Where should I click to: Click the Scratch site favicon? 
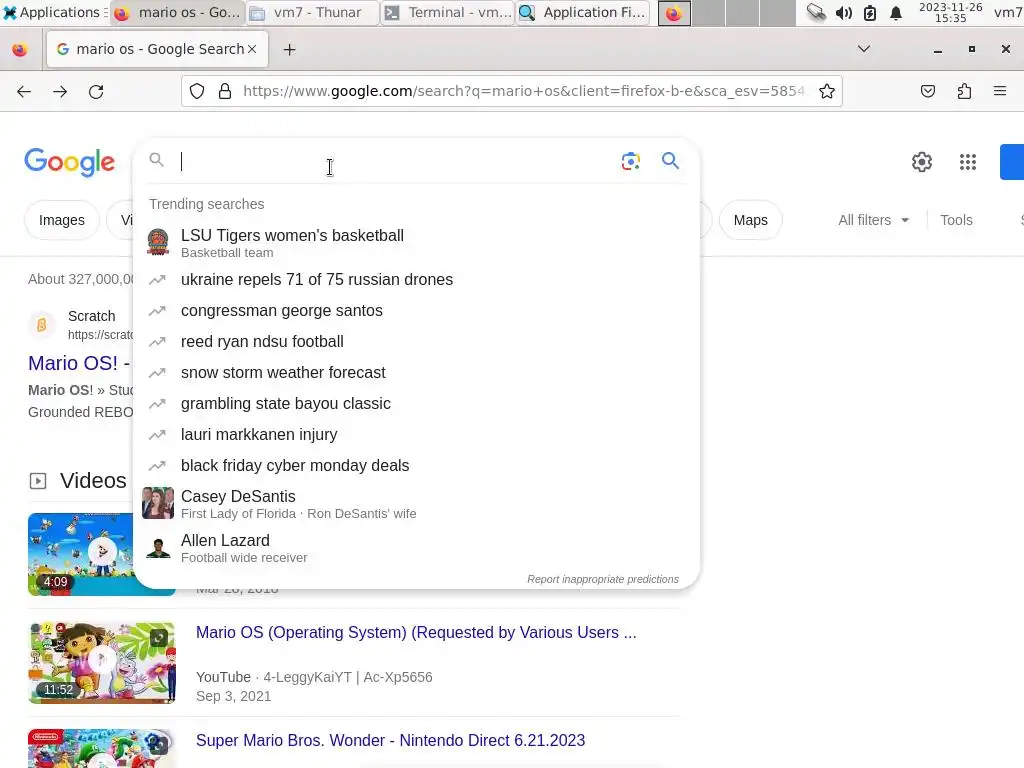point(42,325)
